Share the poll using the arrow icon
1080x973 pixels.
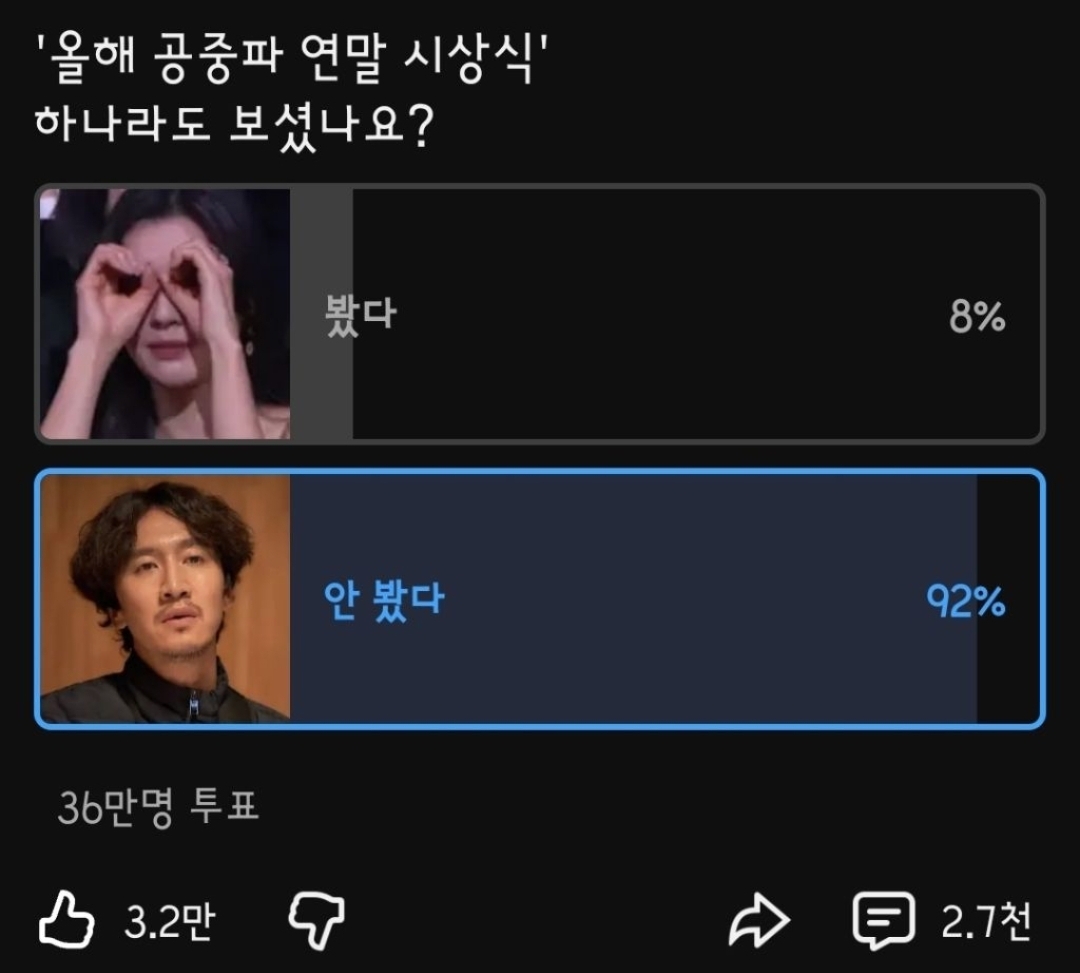(x=759, y=920)
